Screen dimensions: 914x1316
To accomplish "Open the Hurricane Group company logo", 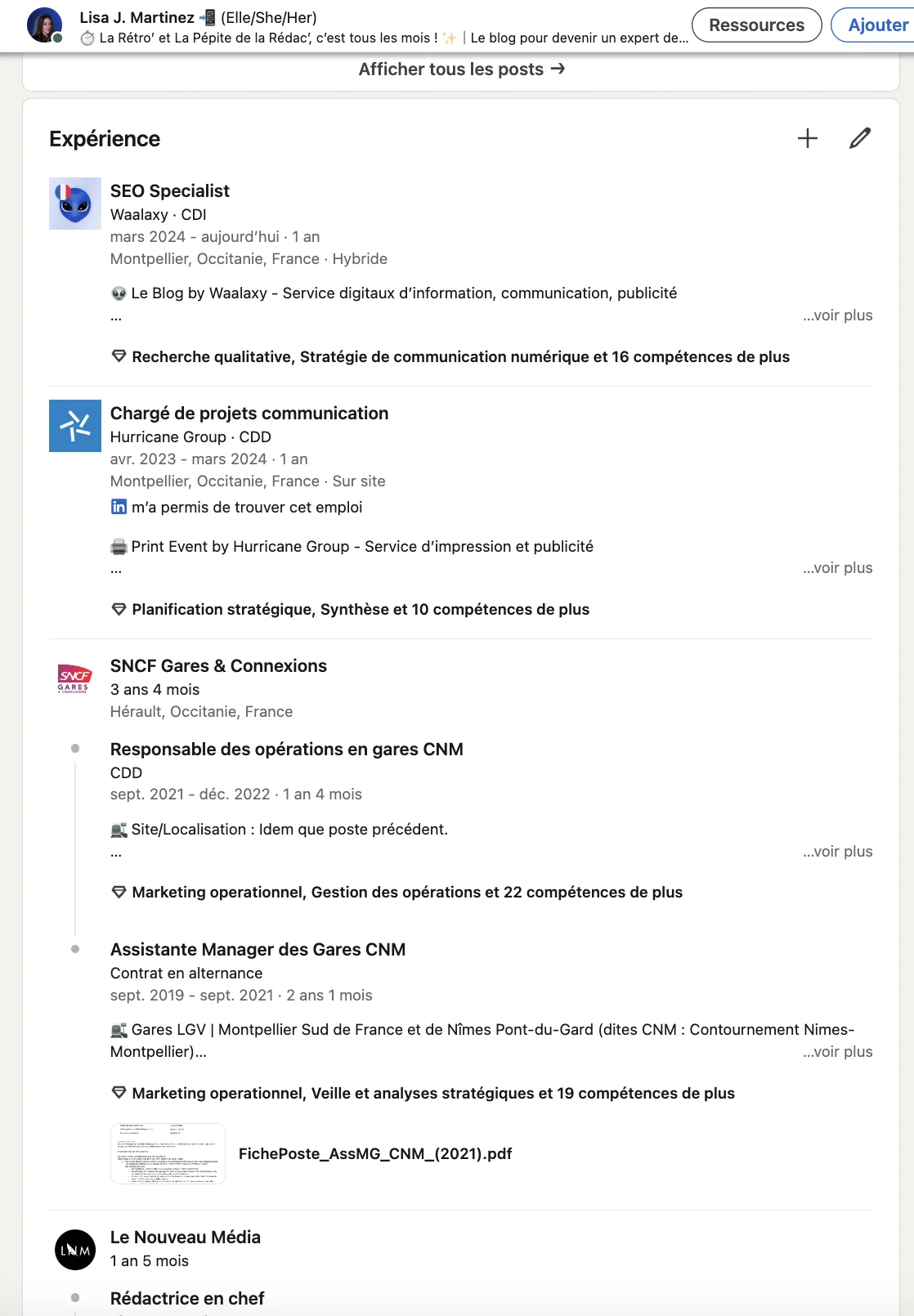I will [x=75, y=426].
